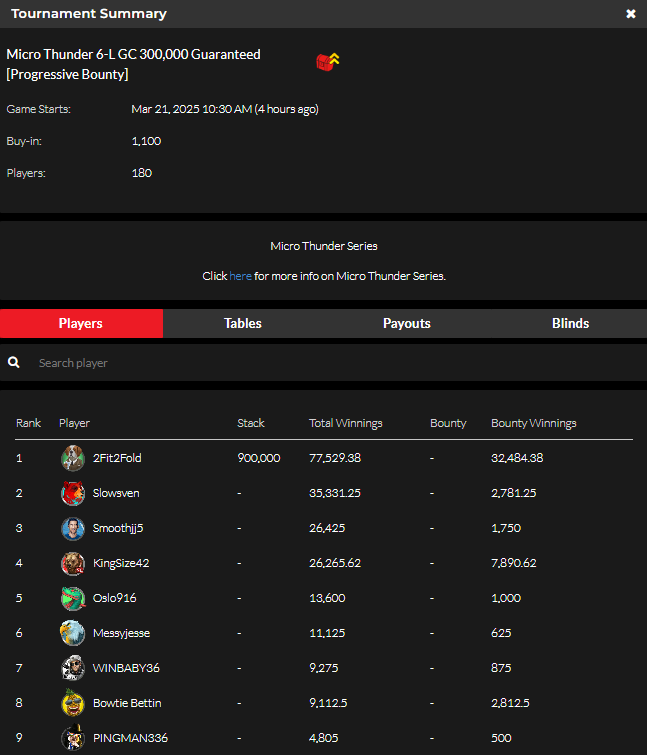Click bounty winnings 32,484.38
This screenshot has height=755, width=647.
click(517, 458)
